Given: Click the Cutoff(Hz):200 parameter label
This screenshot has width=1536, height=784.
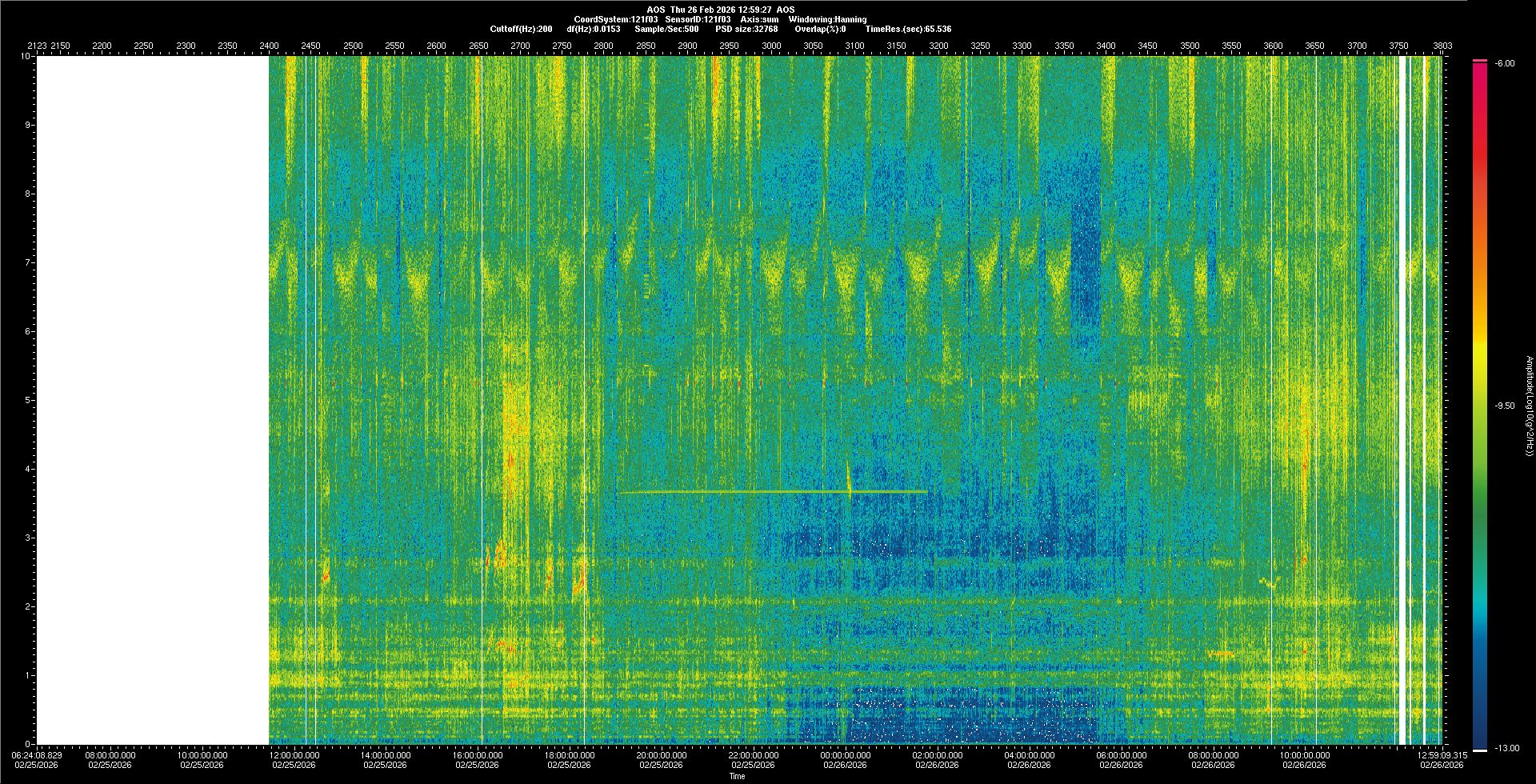Looking at the screenshot, I should (521, 29).
